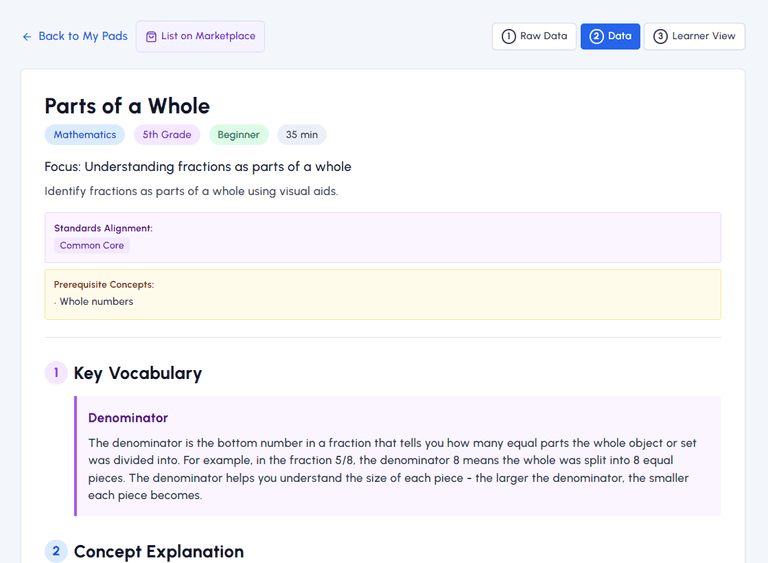This screenshot has height=563, width=768.
Task: Click the Whole numbers prerequisite
Action: point(96,301)
